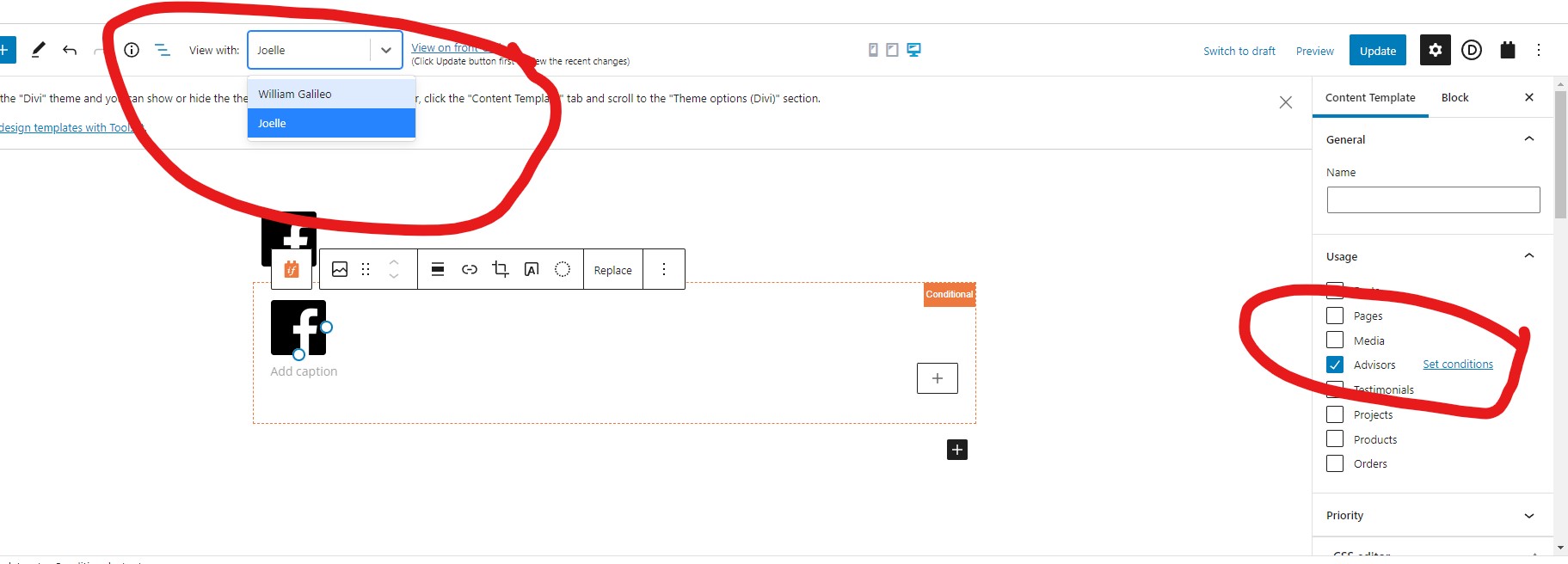Uncheck the Advisors checkbox
The width and height of the screenshot is (1568, 564).
point(1335,365)
